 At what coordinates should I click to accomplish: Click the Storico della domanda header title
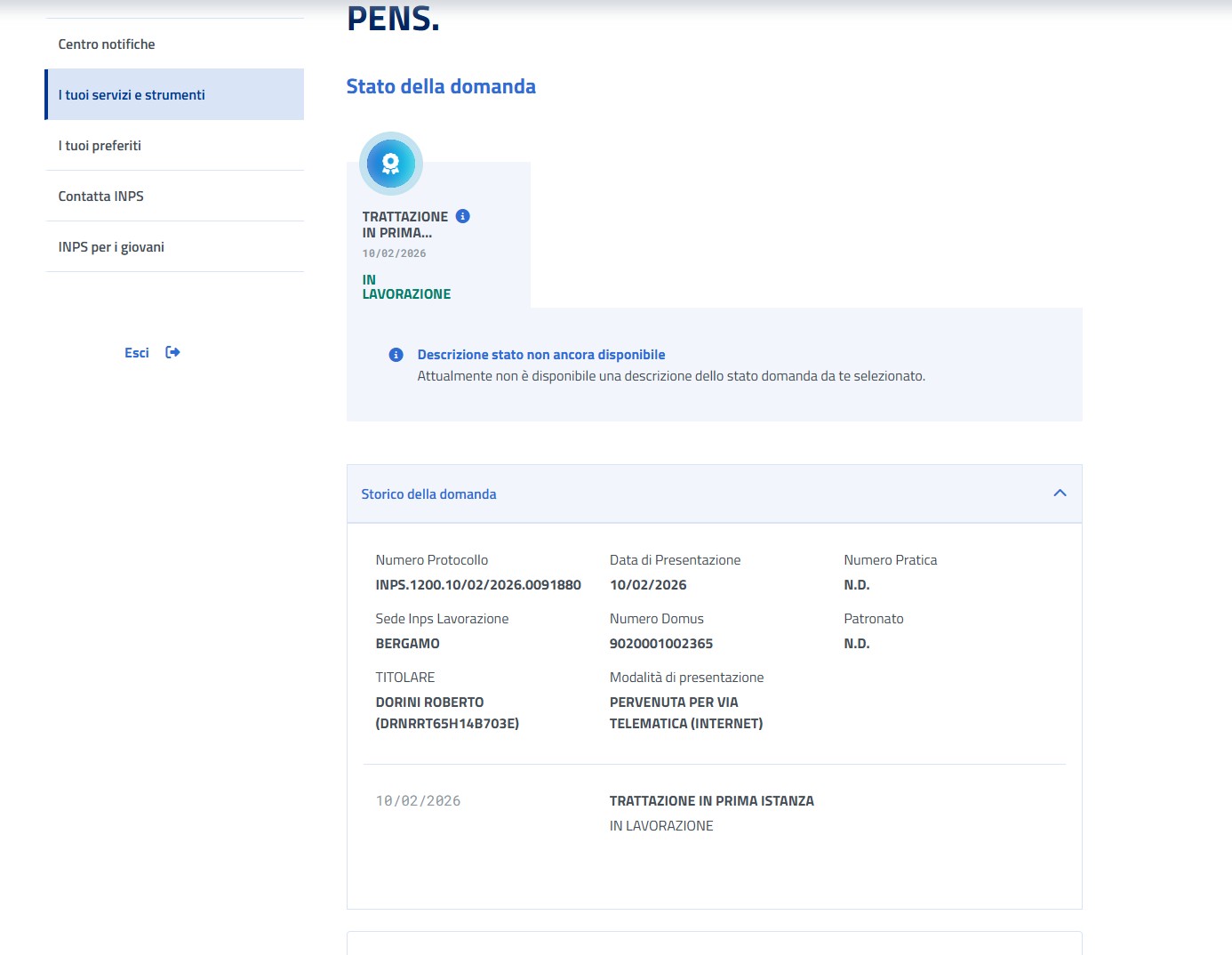(428, 494)
